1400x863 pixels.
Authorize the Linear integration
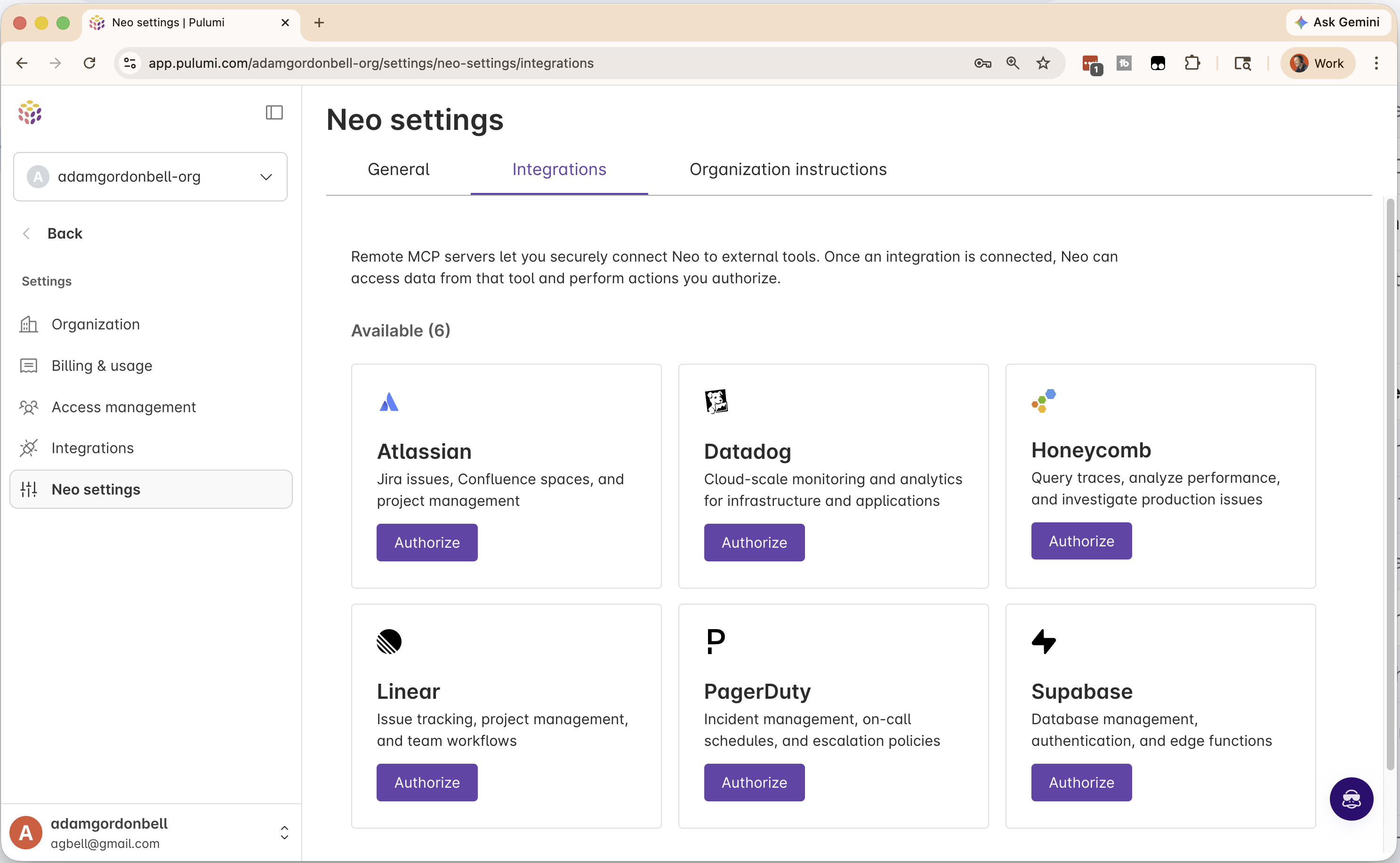426,783
